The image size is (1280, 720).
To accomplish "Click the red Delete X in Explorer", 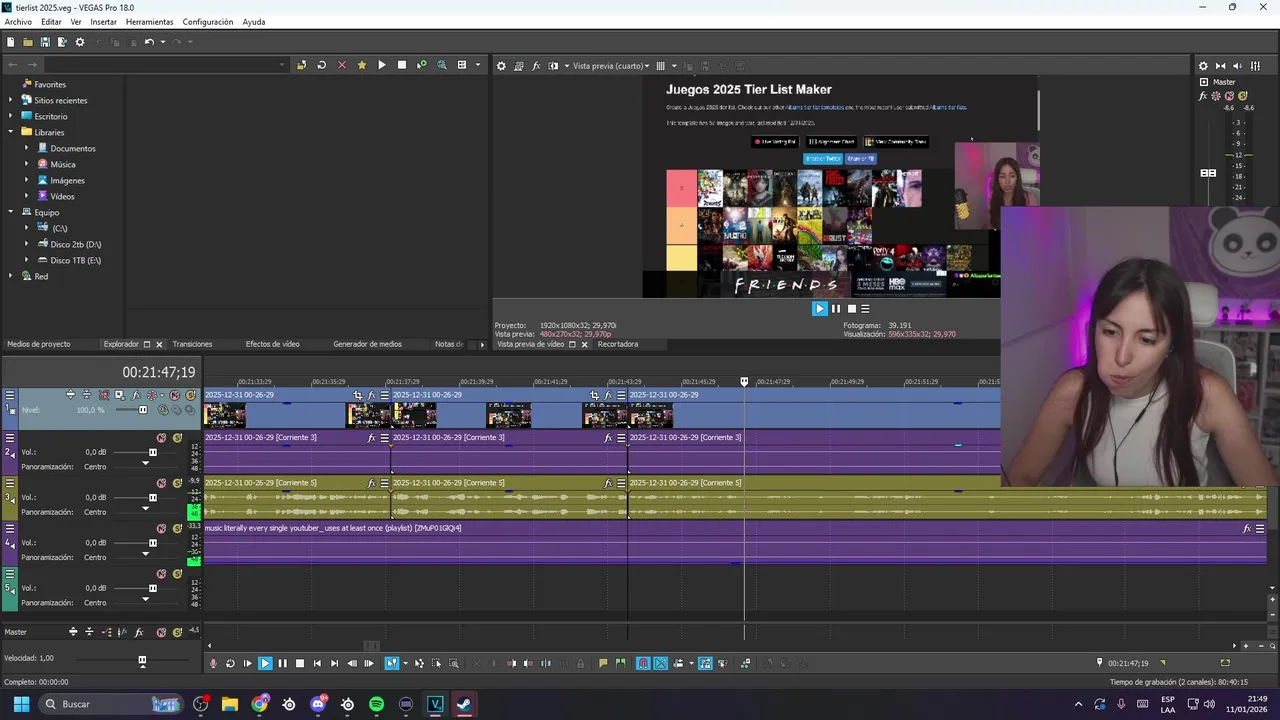I will 342,65.
